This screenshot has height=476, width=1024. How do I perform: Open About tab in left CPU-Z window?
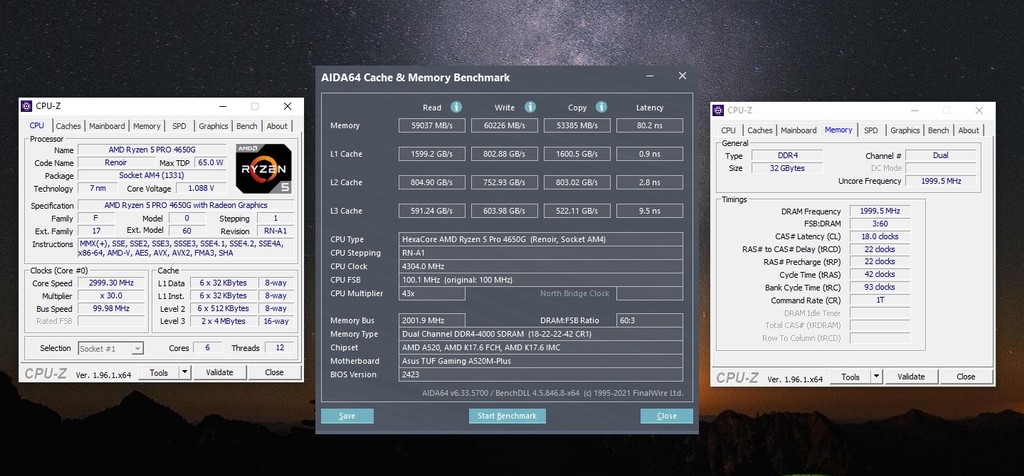(x=277, y=126)
